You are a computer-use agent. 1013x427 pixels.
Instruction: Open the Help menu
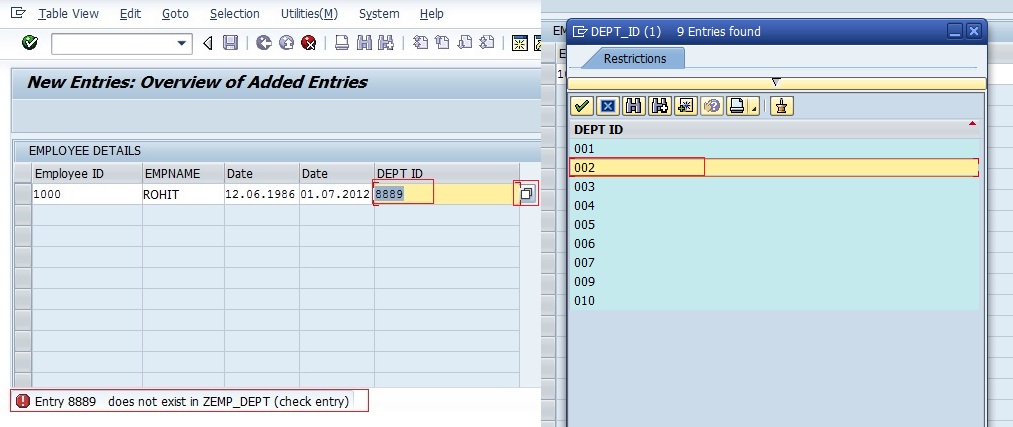[432, 14]
